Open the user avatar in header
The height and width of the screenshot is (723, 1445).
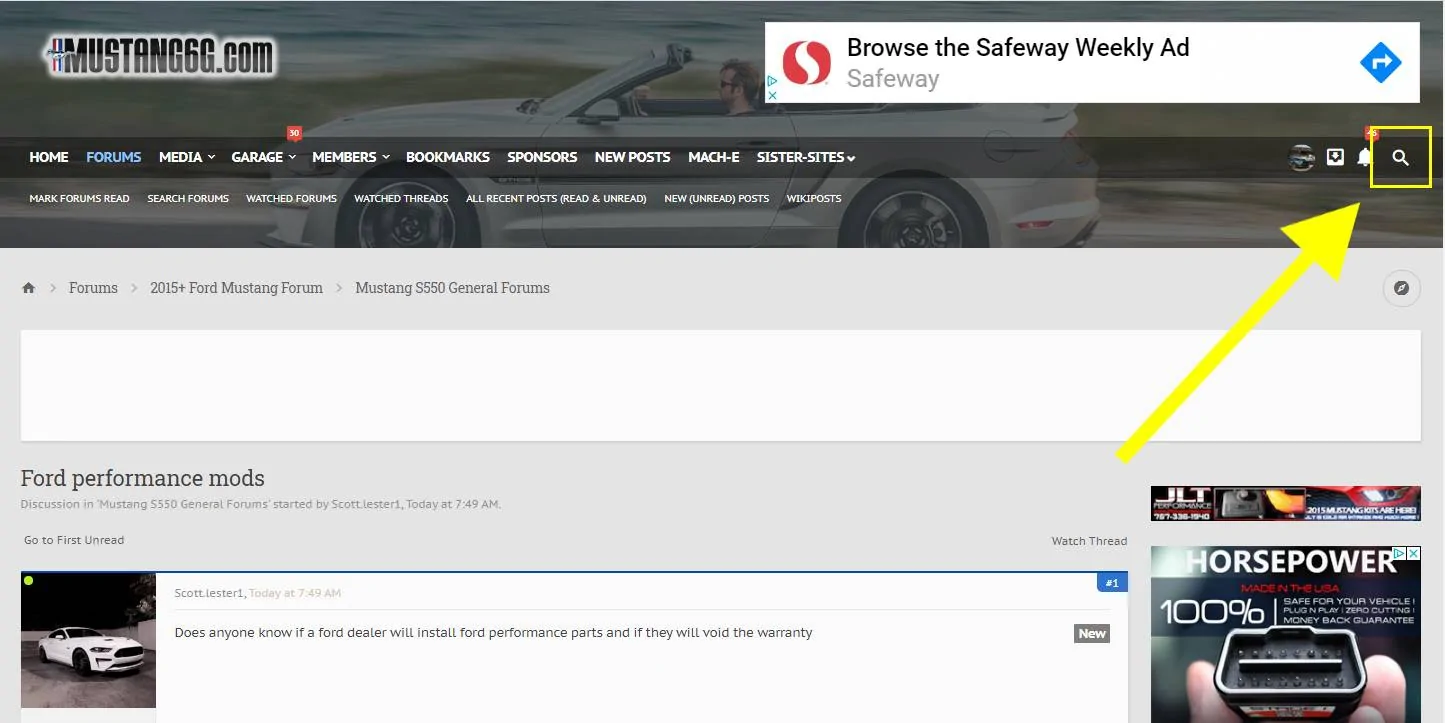1301,157
